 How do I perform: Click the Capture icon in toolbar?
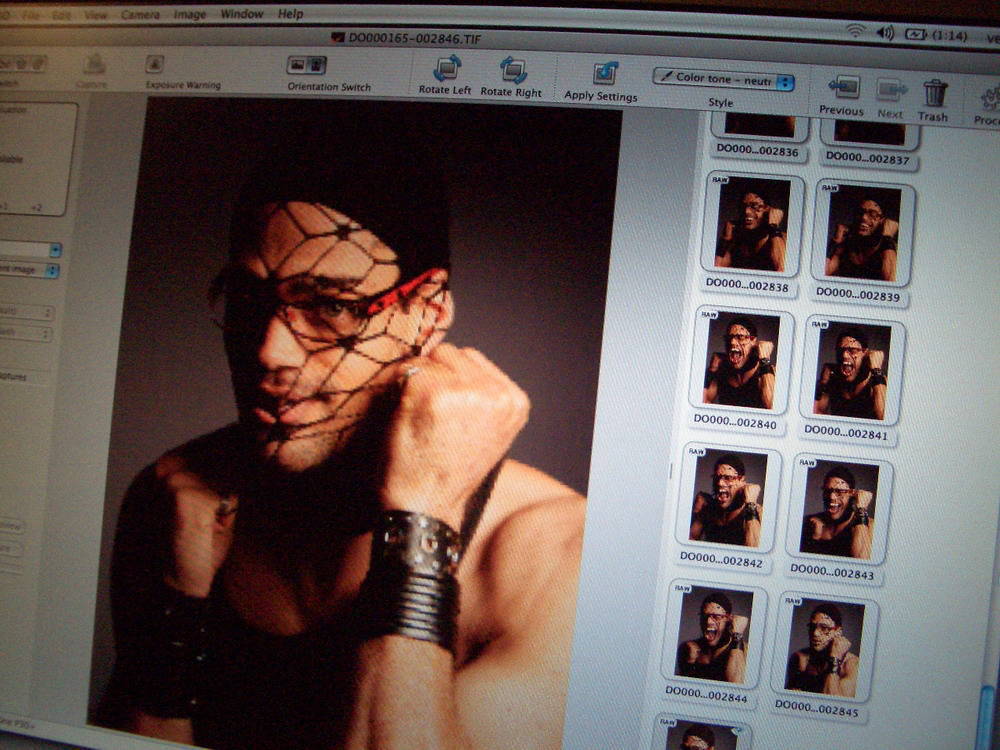click(94, 64)
